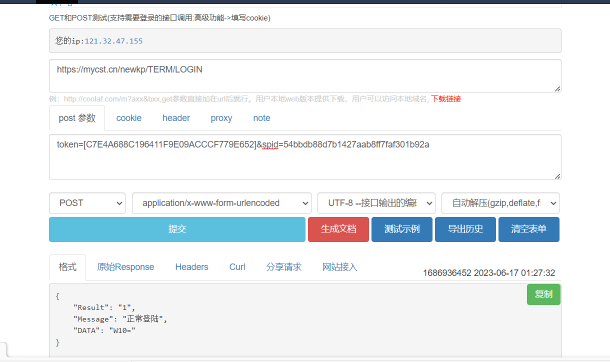Switch to the note tab
The width and height of the screenshot is (610, 362).
coord(262,118)
